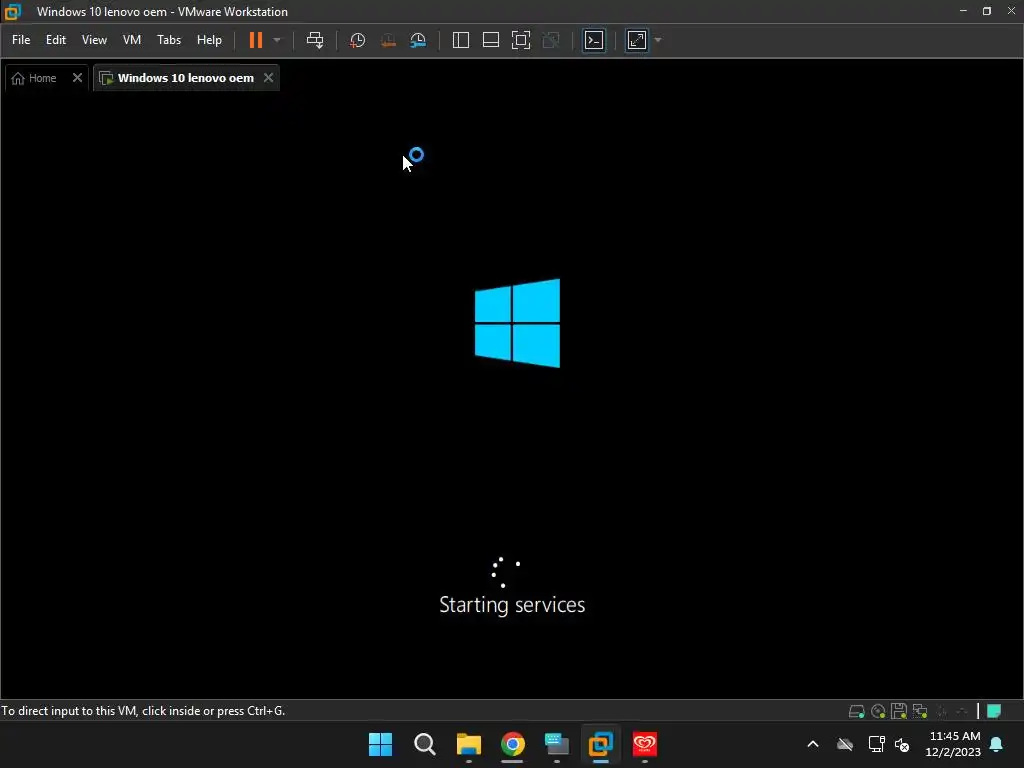Open the Help menu
1024x768 pixels.
209,40
